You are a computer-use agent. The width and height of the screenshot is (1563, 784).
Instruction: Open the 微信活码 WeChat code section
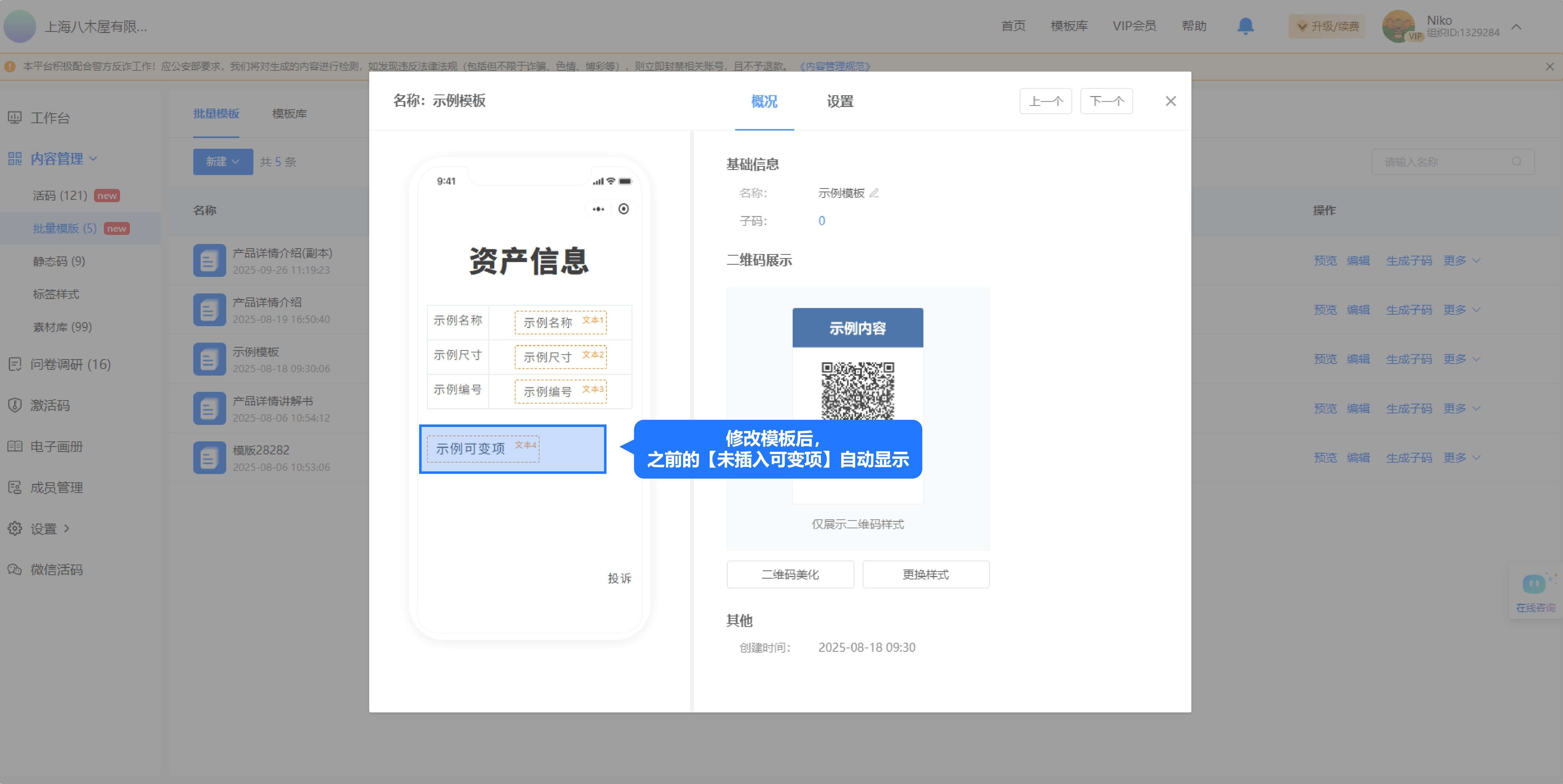click(x=56, y=569)
